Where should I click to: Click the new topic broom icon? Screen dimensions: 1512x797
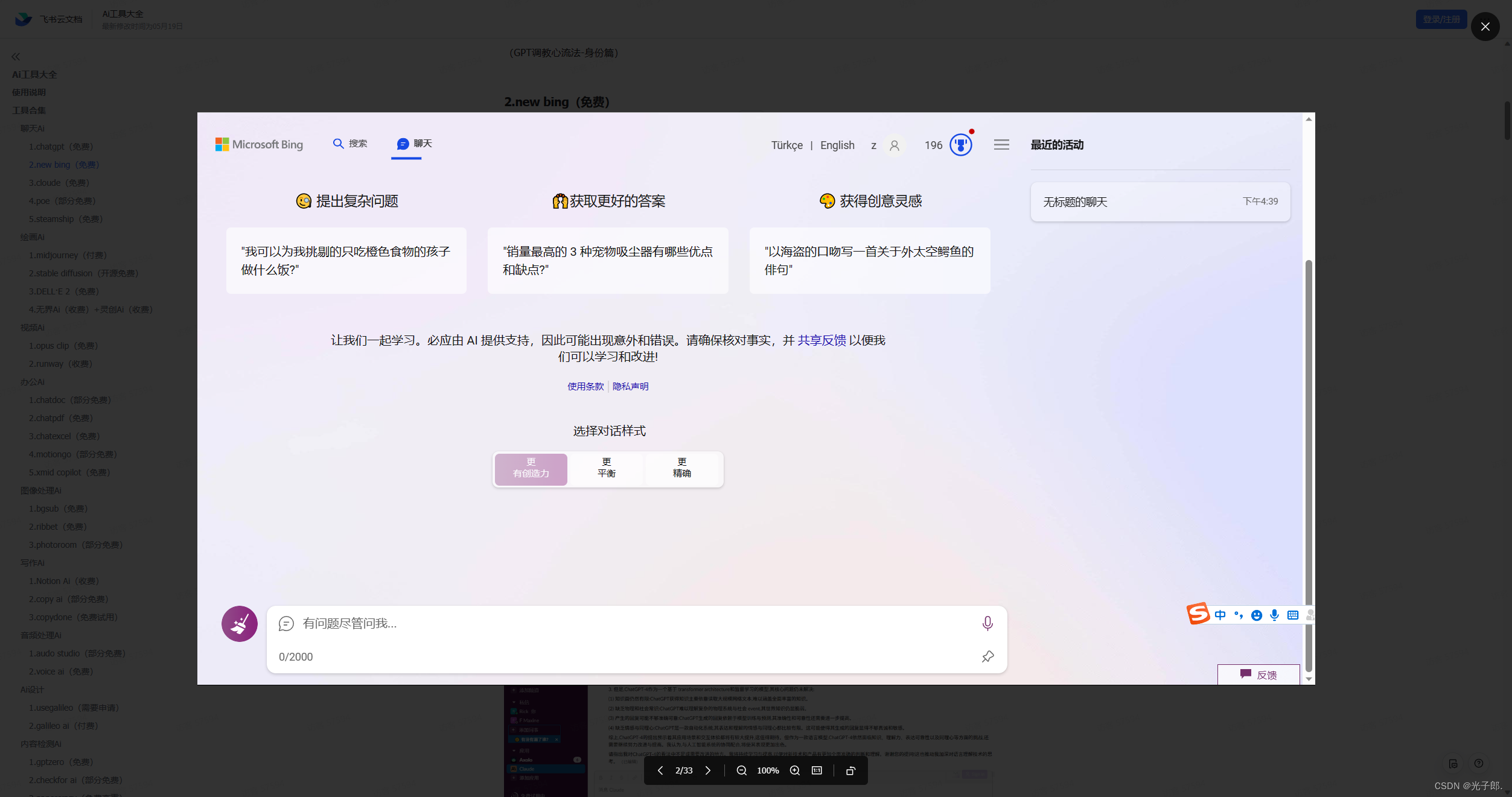[239, 623]
